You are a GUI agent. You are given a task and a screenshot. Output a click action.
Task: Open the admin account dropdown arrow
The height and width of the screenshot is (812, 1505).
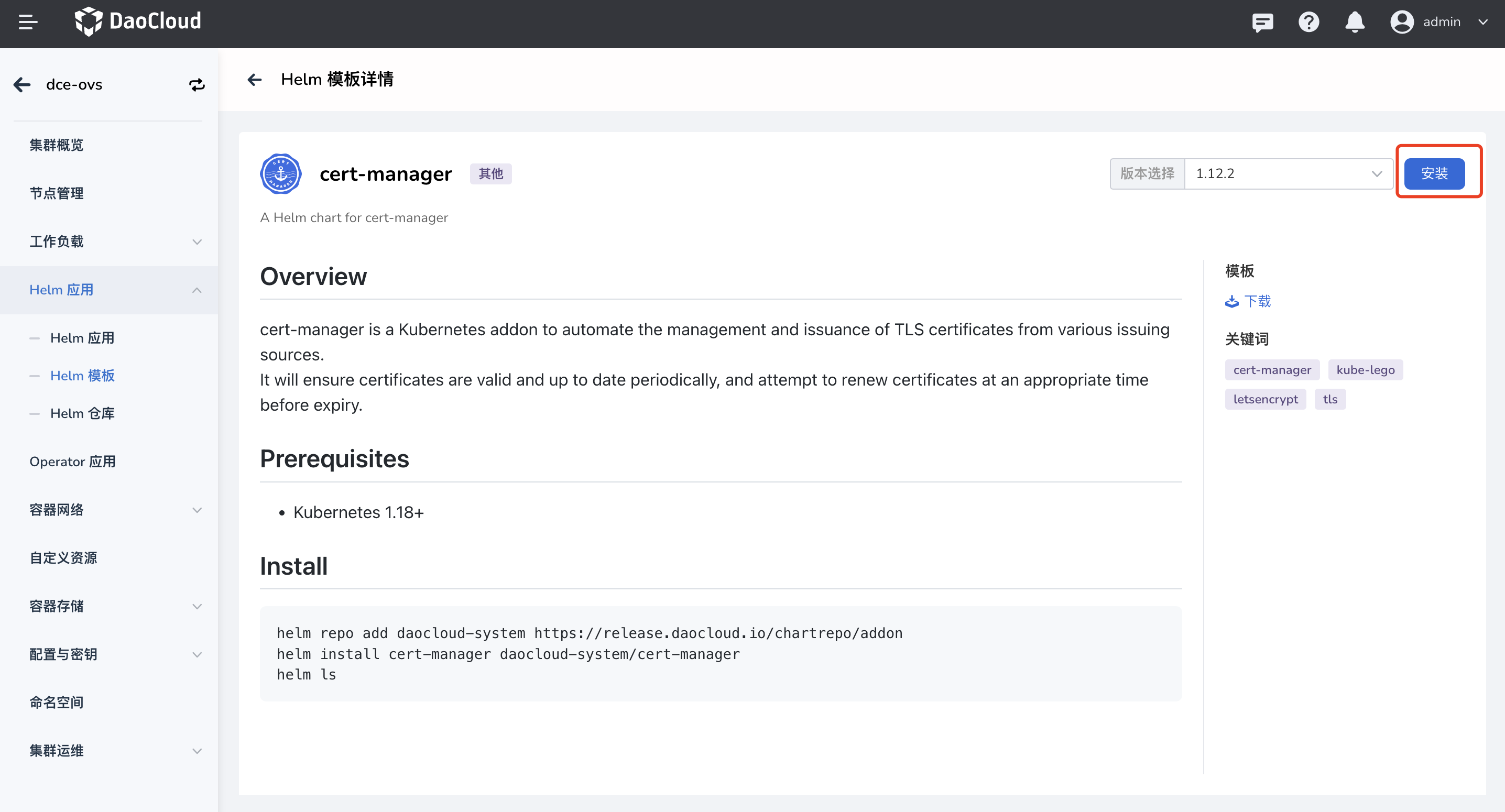1482,22
